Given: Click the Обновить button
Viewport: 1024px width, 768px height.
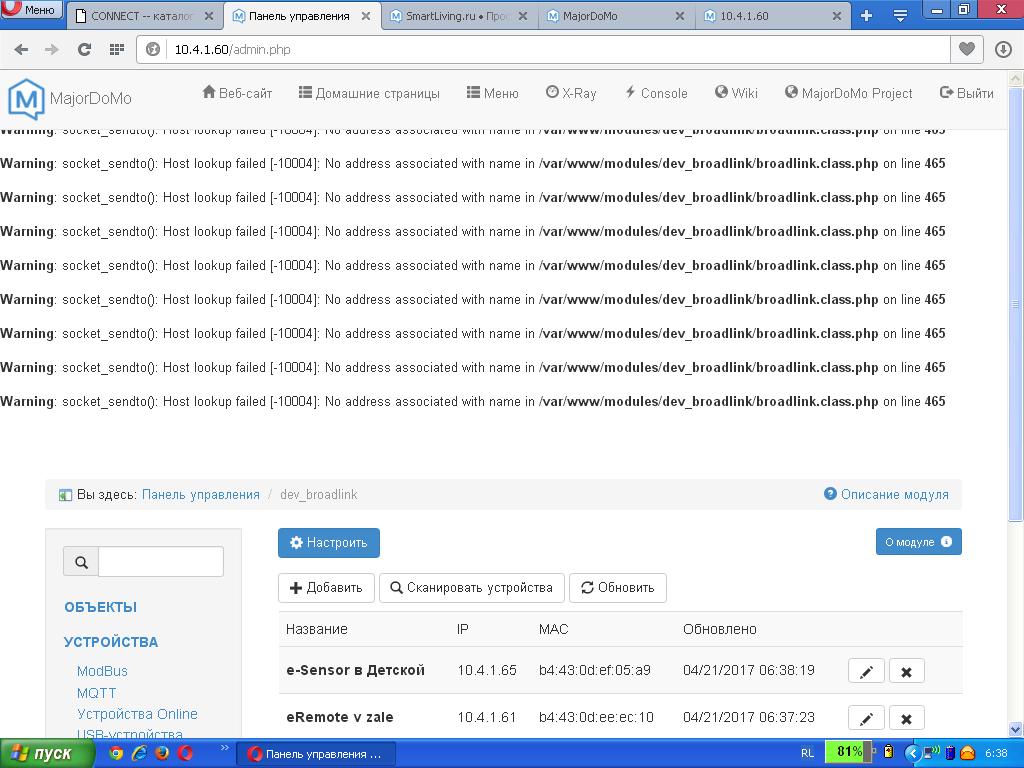Looking at the screenshot, I should [618, 588].
